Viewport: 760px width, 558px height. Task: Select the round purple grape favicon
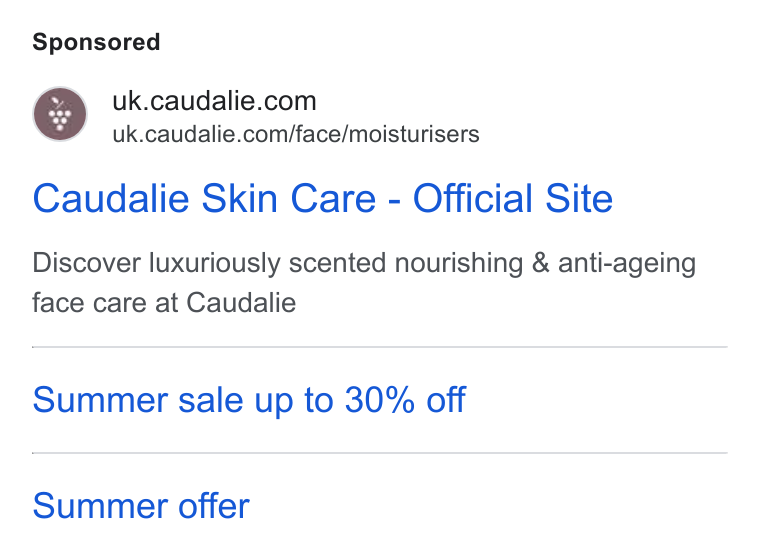60,114
